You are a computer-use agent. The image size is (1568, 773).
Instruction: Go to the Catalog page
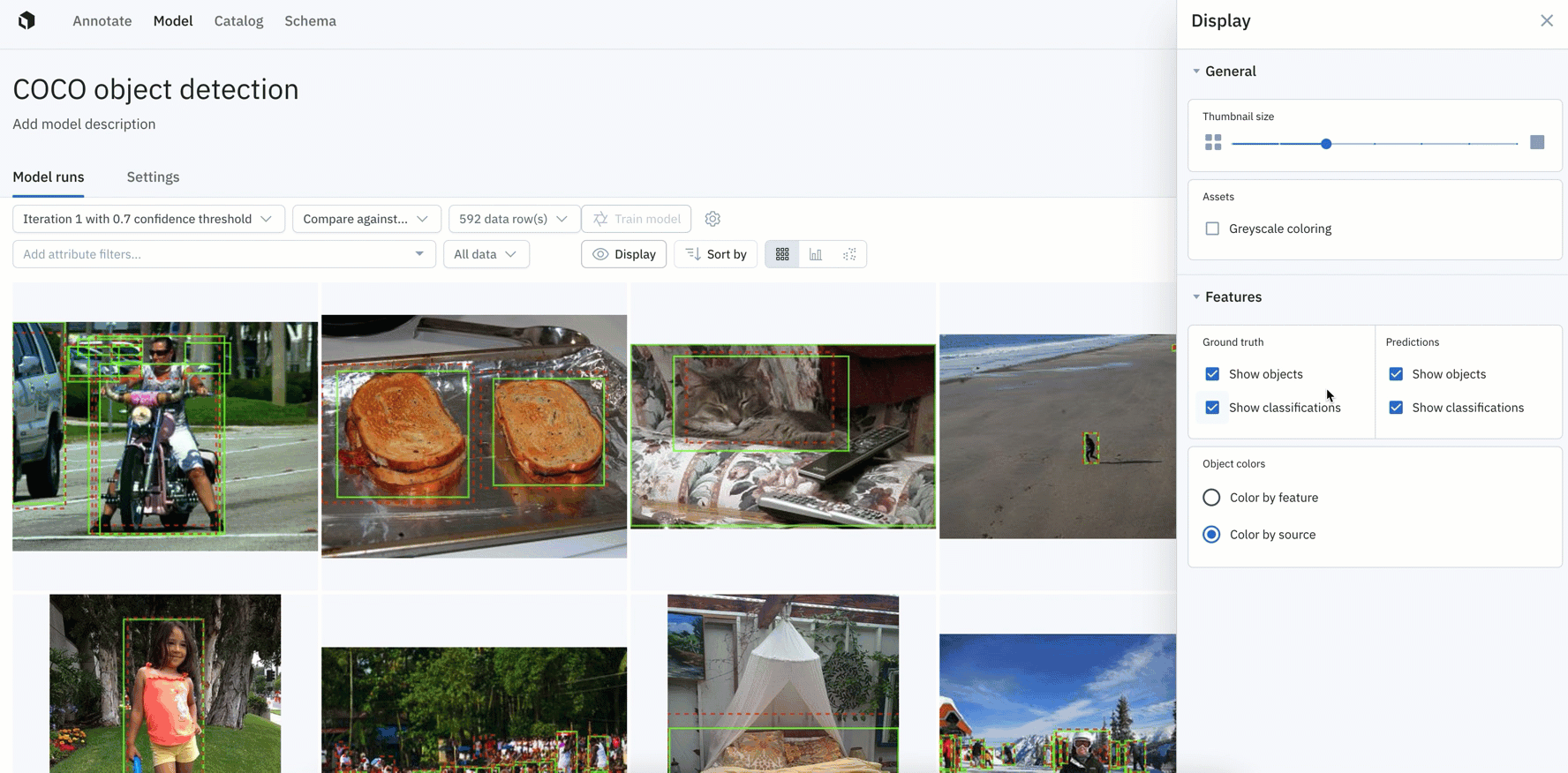click(x=238, y=21)
